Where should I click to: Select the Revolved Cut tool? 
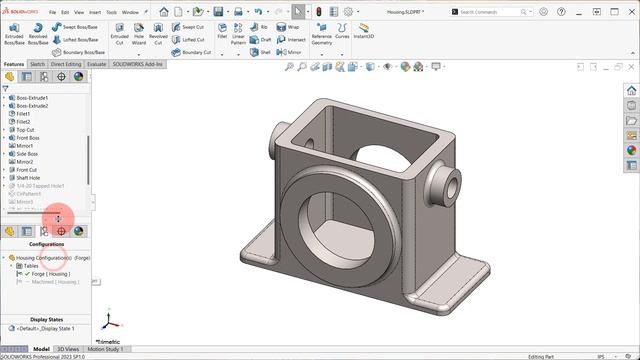[x=158, y=33]
